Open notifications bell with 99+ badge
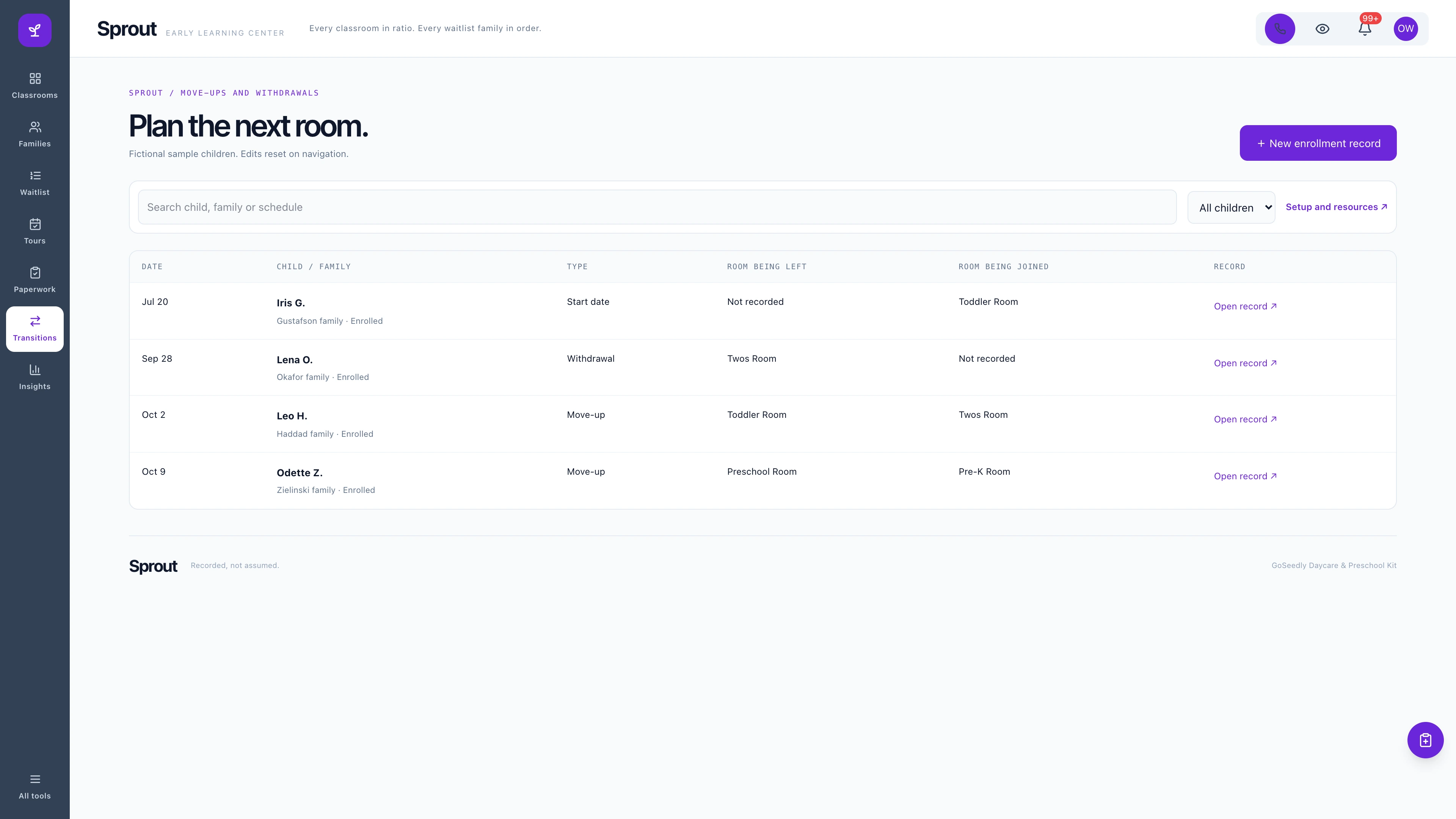The height and width of the screenshot is (819, 1456). point(1365,29)
